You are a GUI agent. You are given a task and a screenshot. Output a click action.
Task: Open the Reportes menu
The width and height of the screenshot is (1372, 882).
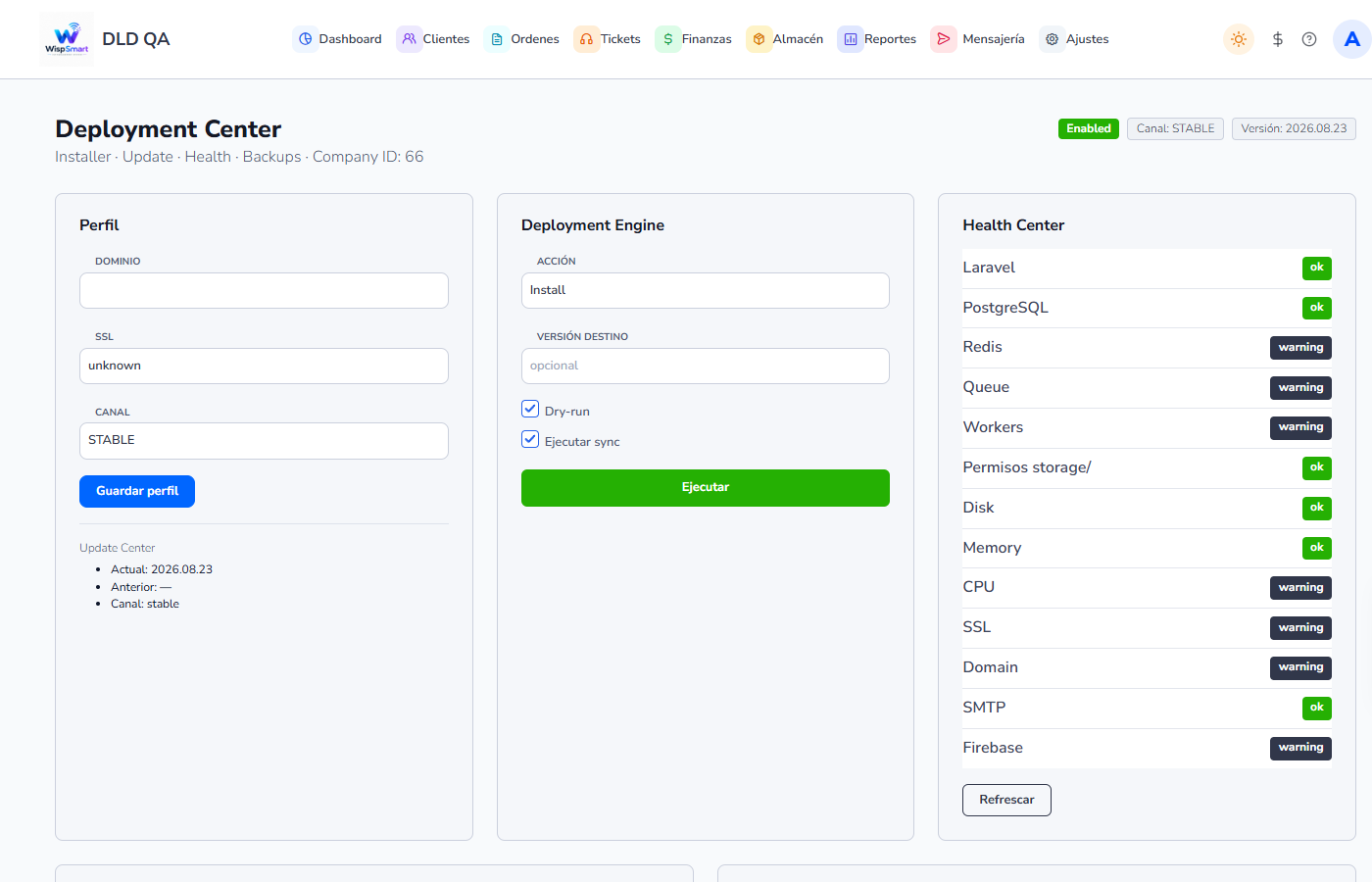(877, 39)
